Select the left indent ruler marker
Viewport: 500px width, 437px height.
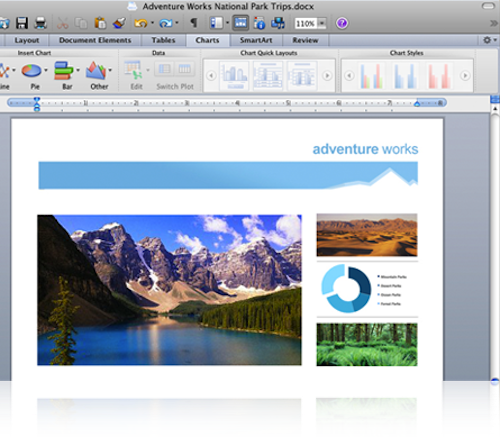pos(37,104)
